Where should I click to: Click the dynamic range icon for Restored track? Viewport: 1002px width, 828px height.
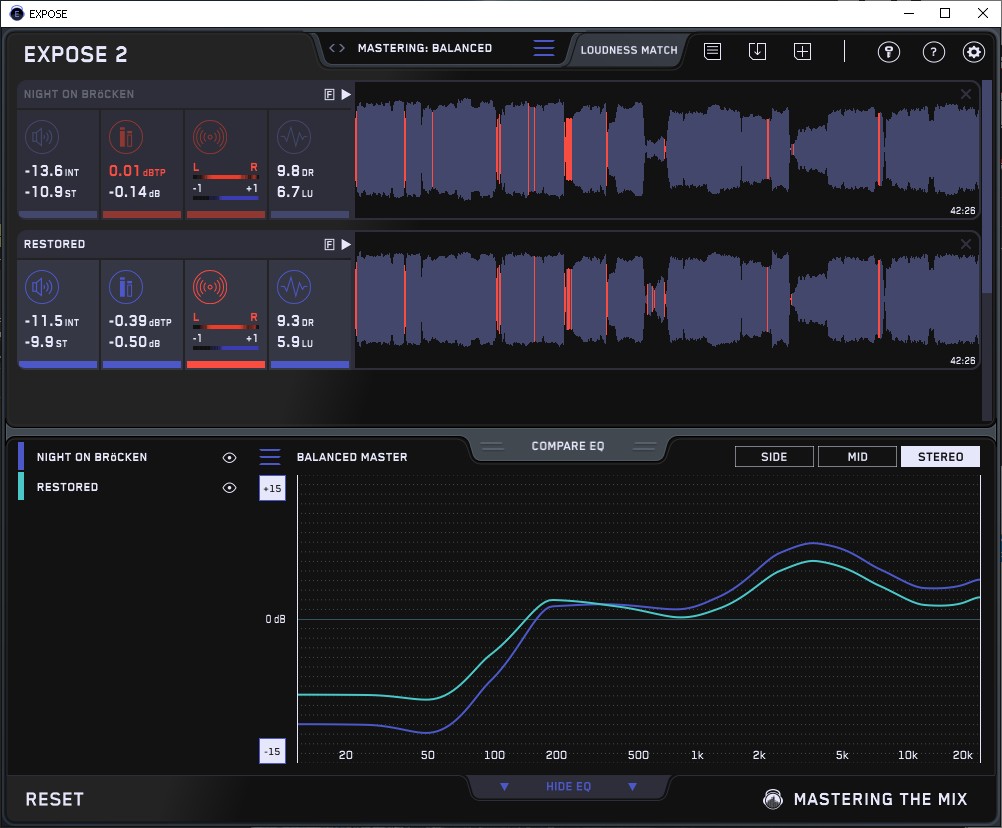click(x=294, y=287)
